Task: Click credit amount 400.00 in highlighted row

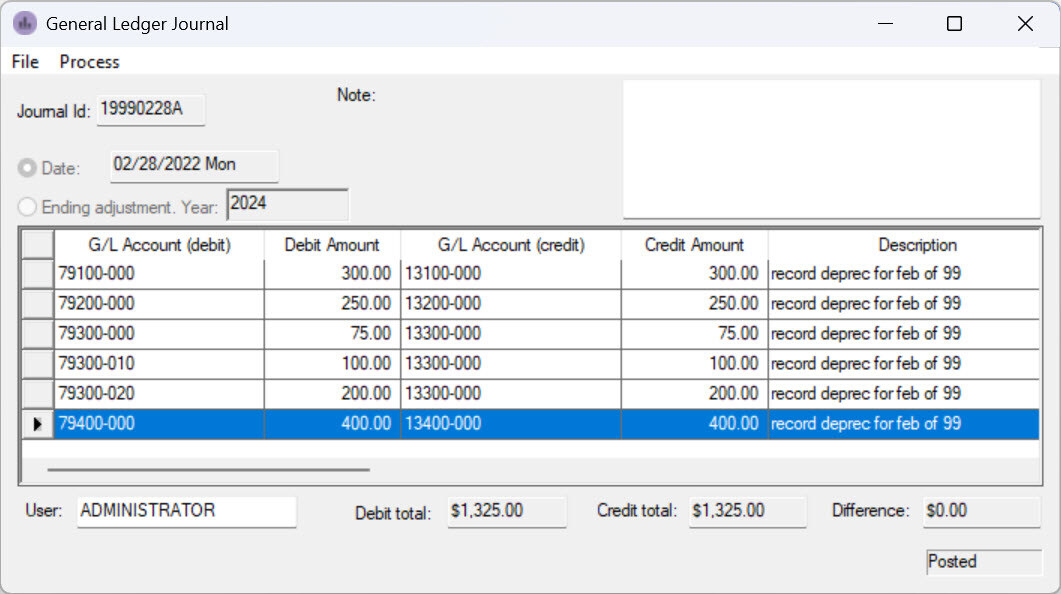Action: 694,424
